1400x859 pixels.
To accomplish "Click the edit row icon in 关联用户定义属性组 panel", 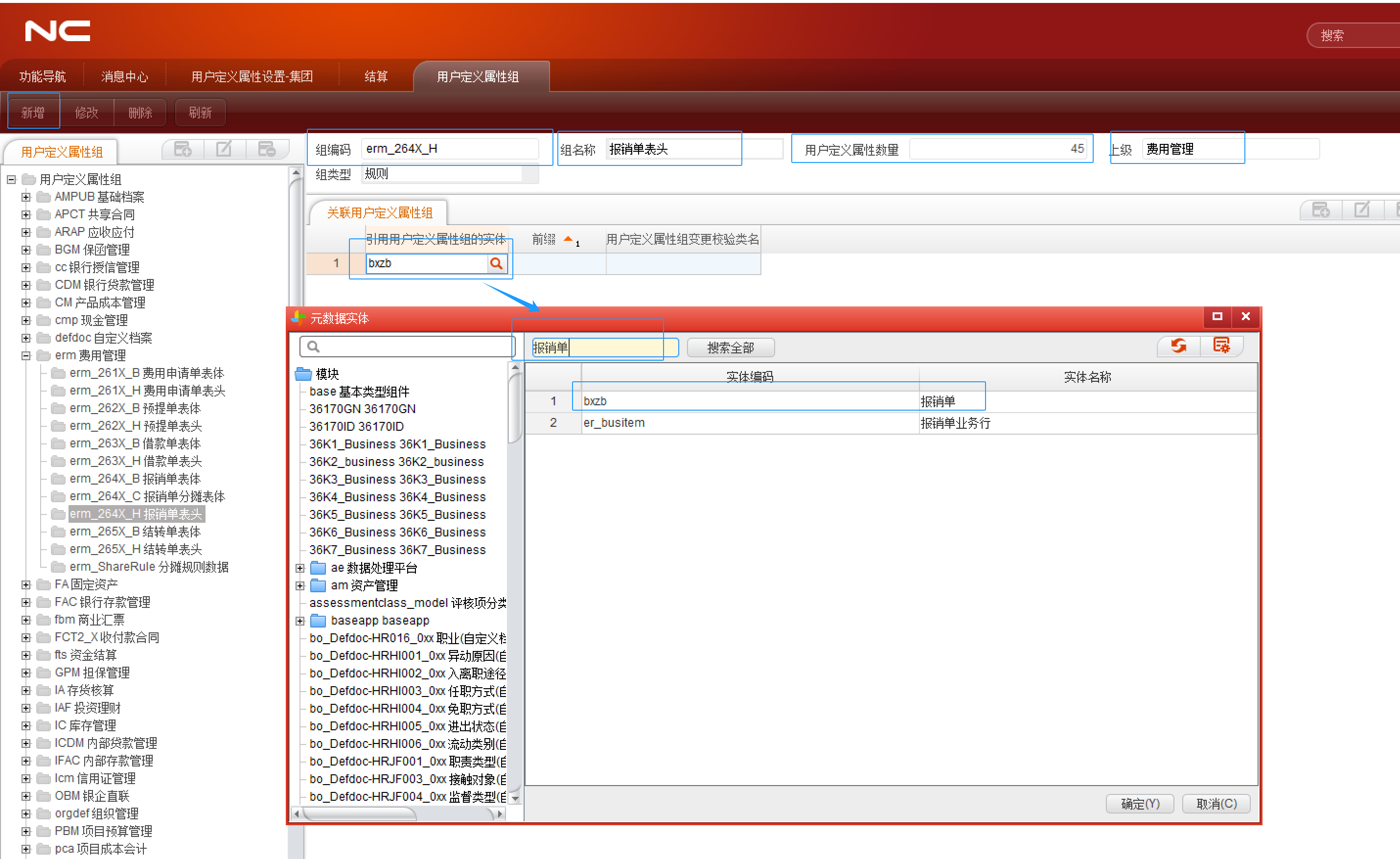I will (1362, 210).
